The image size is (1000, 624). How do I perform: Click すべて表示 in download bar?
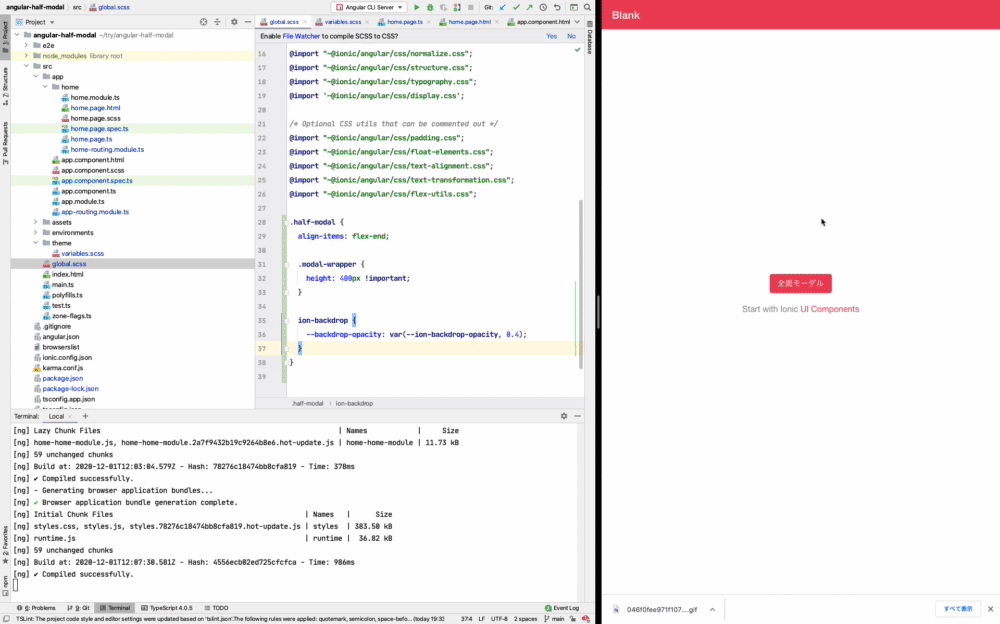[x=958, y=609]
